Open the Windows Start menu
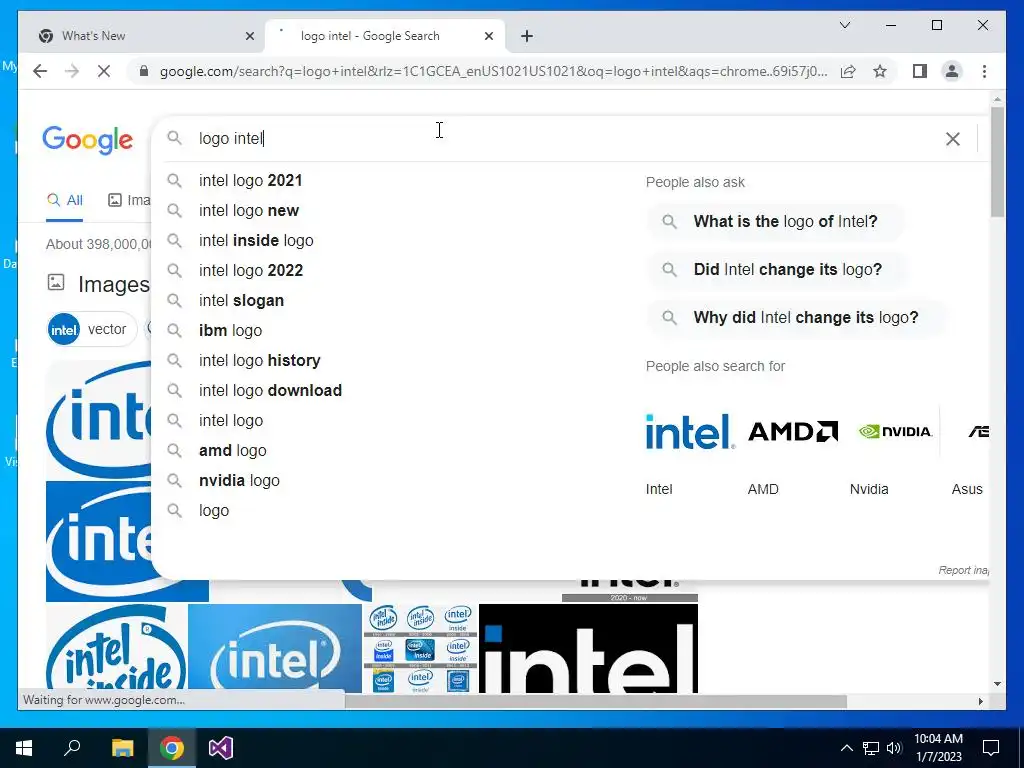 (24, 748)
